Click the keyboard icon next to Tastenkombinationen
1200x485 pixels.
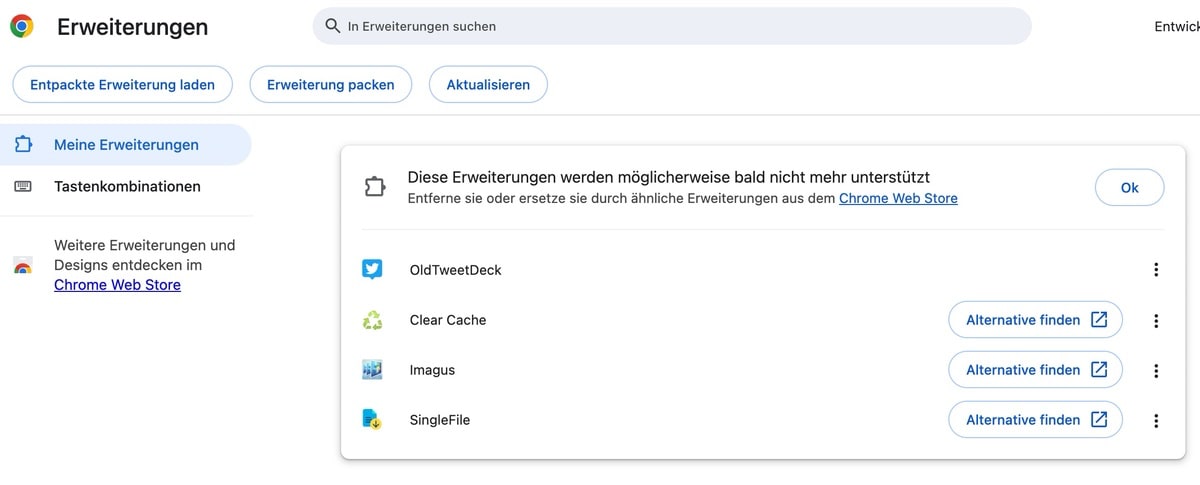click(x=23, y=187)
